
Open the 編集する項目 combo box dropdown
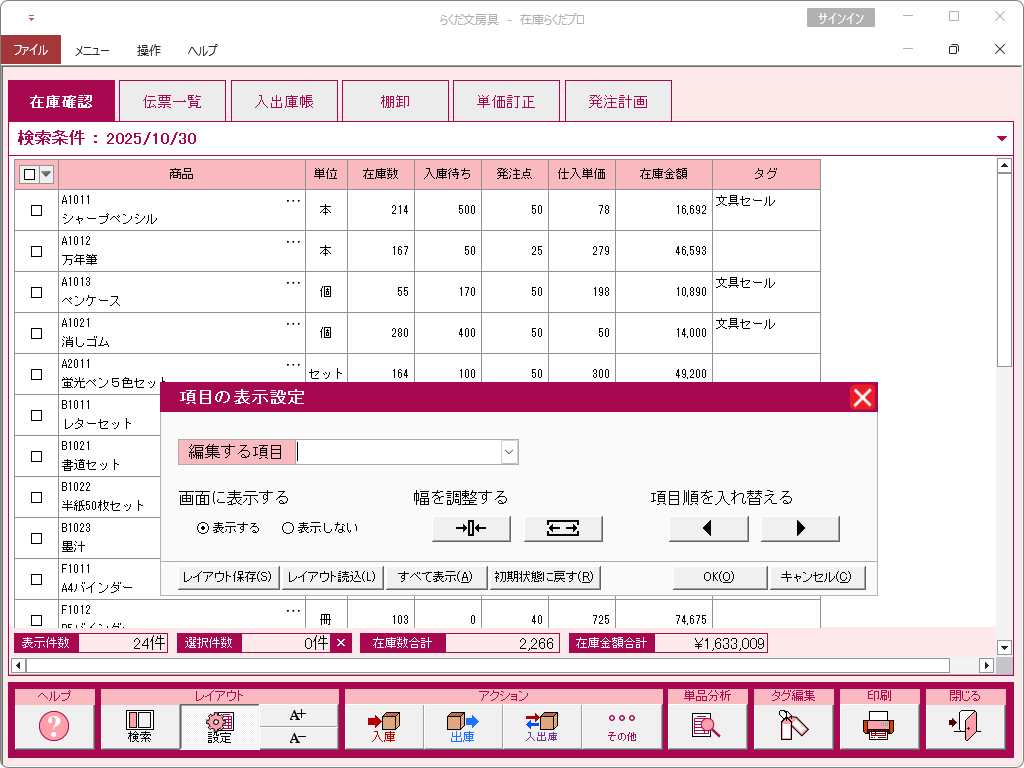coord(509,452)
